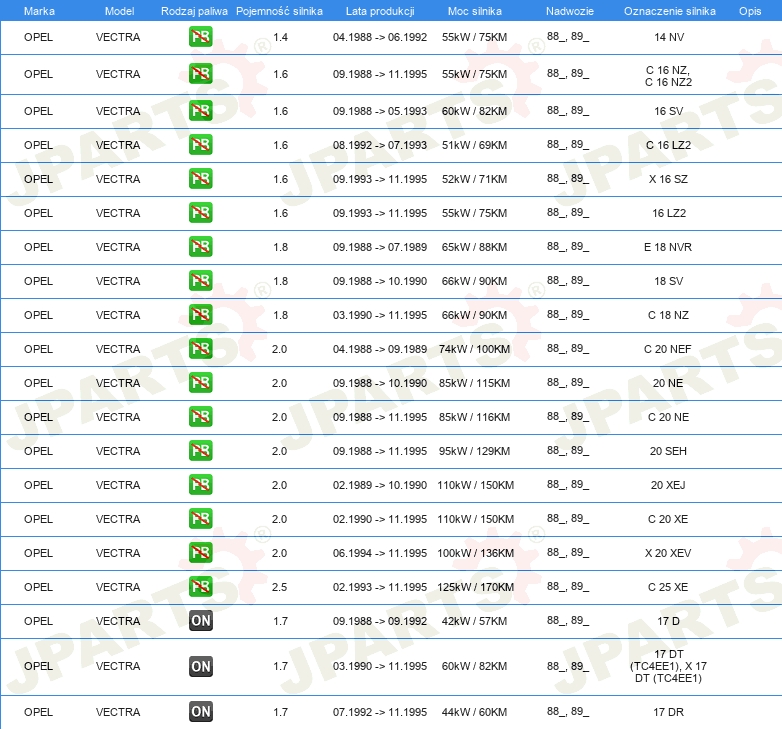Click the petrol icon in the C 20 XE row
The height and width of the screenshot is (729, 782).
pyautogui.click(x=200, y=519)
